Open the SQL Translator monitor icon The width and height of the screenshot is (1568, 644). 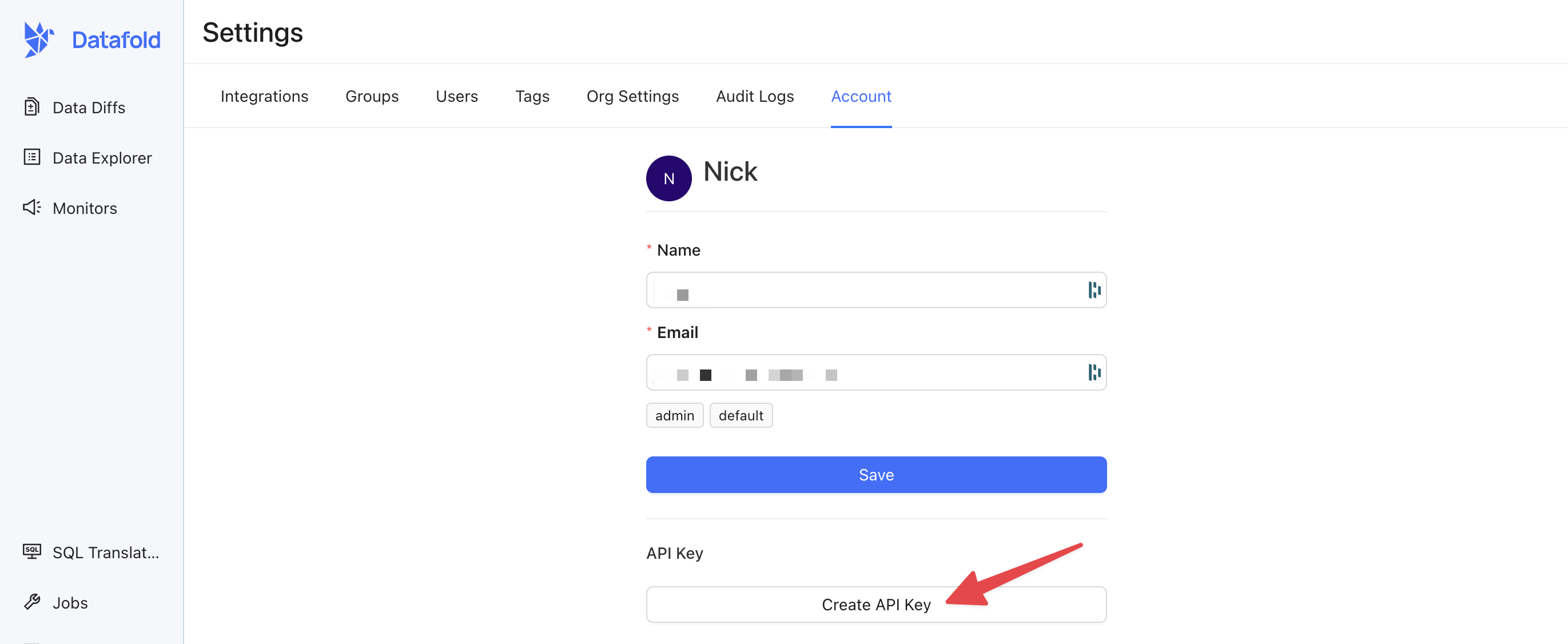(31, 551)
